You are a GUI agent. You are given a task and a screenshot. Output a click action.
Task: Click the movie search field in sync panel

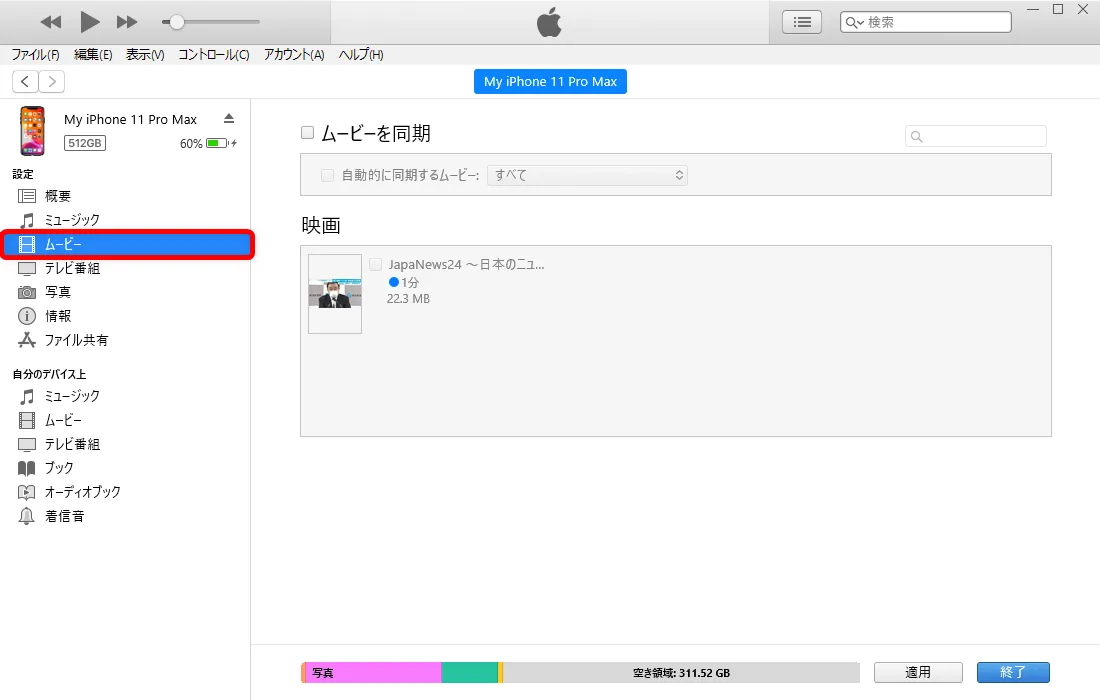point(976,136)
